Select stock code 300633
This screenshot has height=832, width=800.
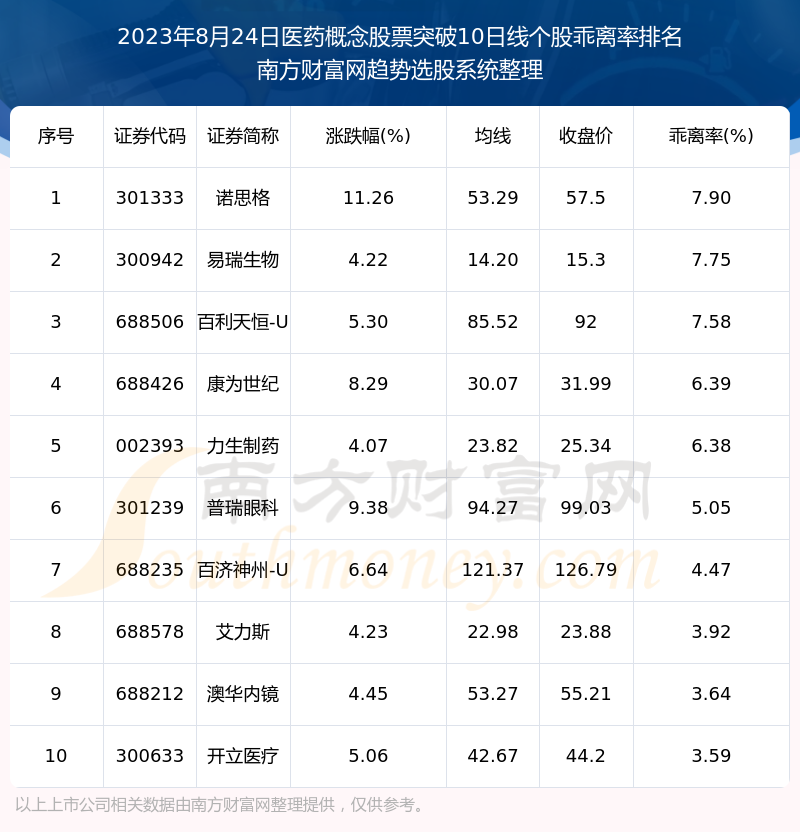(x=150, y=757)
